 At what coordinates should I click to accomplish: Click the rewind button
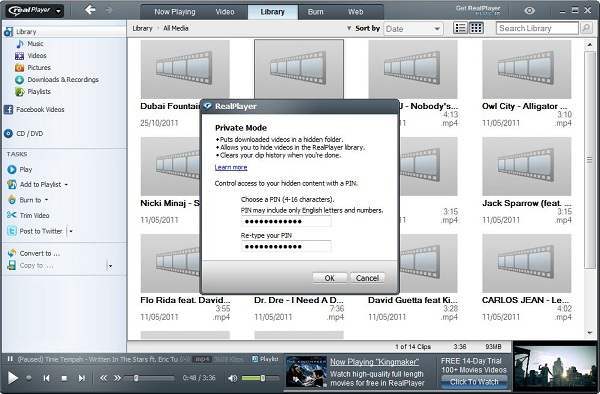pos(103,378)
